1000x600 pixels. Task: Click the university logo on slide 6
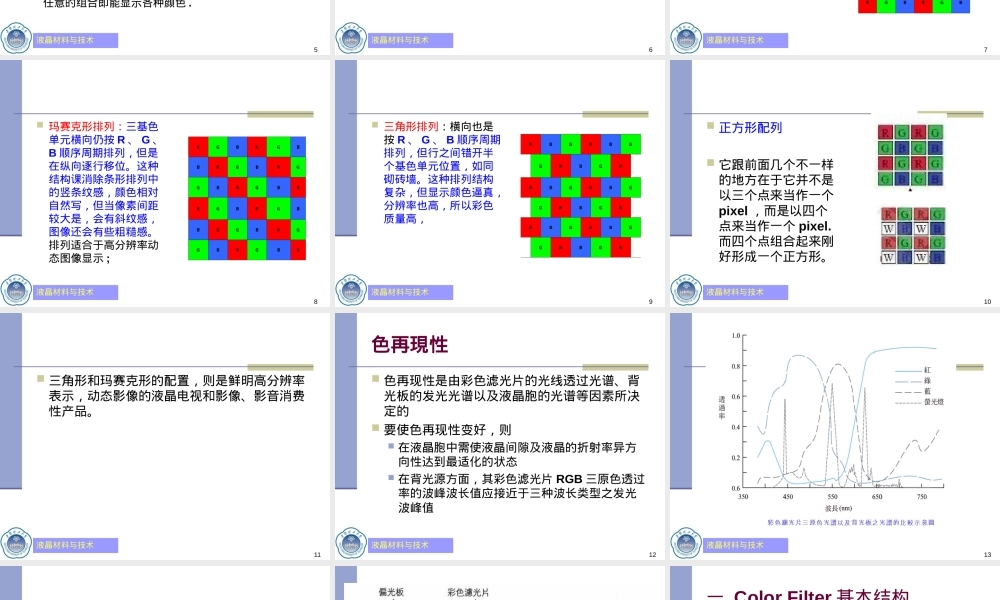[x=351, y=38]
